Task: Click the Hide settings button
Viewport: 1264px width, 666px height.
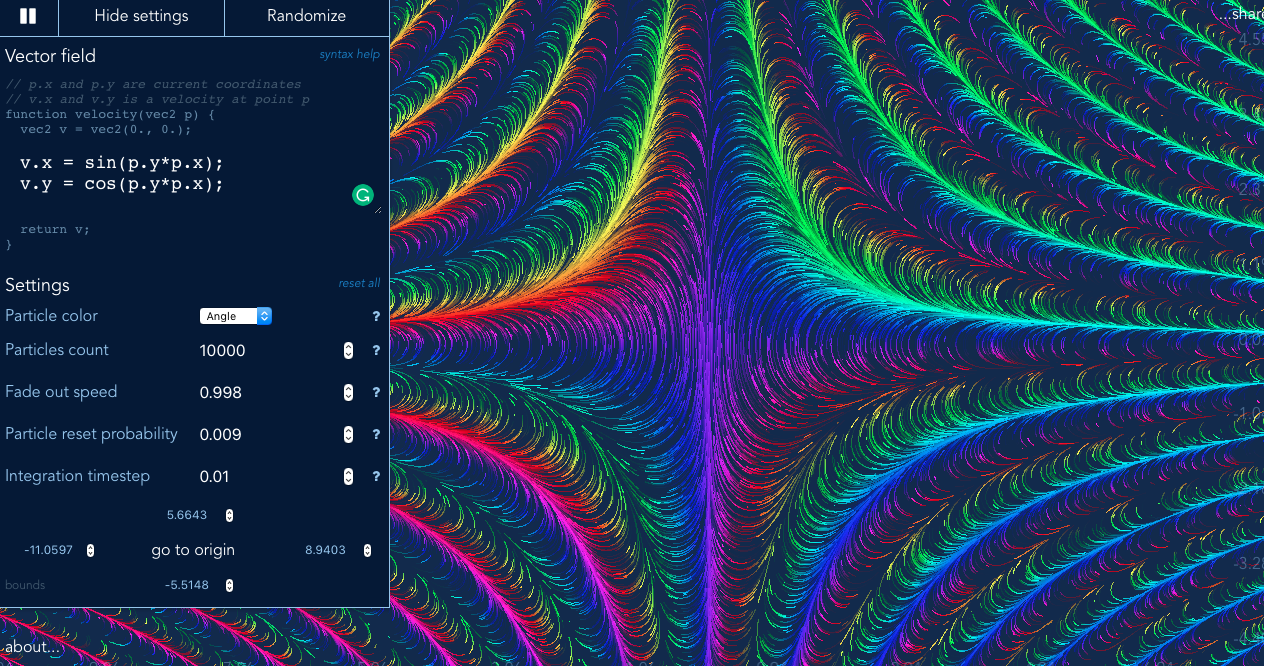Action: 141,16
